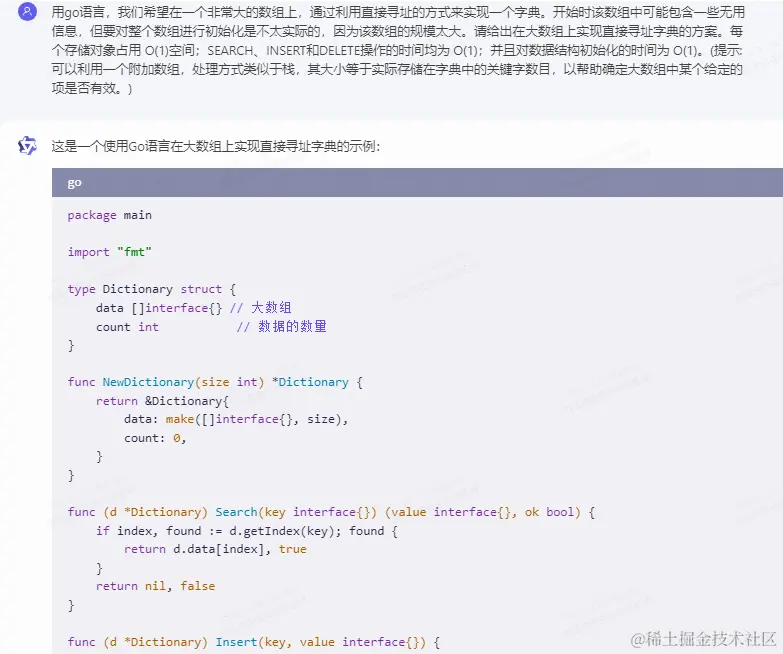Click the Search method signature line
Image resolution: width=783 pixels, height=654 pixels.
[332, 512]
